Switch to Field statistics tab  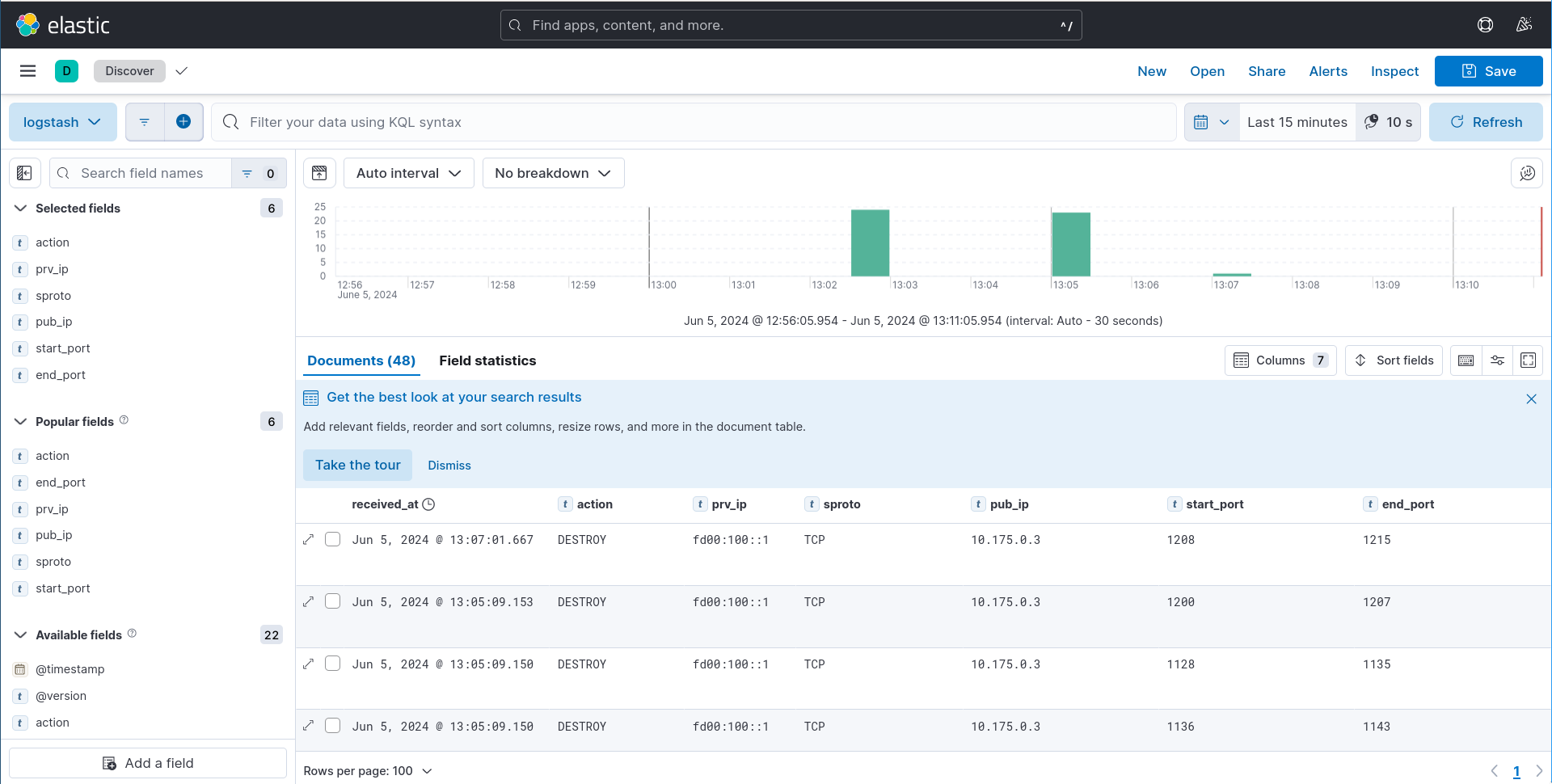tap(487, 360)
